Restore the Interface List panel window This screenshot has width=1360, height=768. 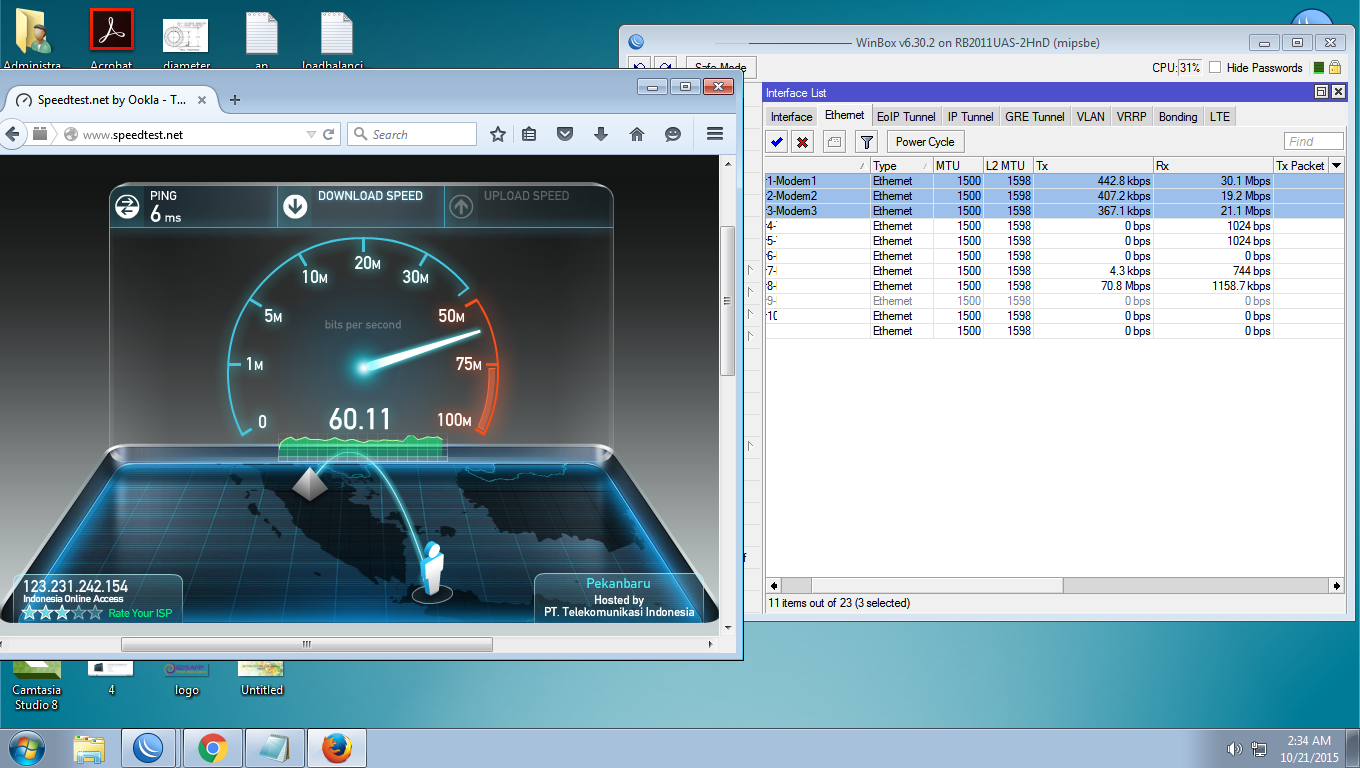point(1321,92)
